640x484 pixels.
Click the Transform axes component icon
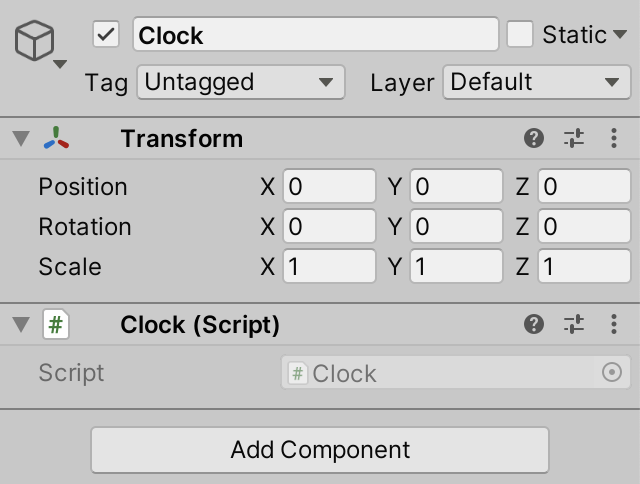coord(56,138)
